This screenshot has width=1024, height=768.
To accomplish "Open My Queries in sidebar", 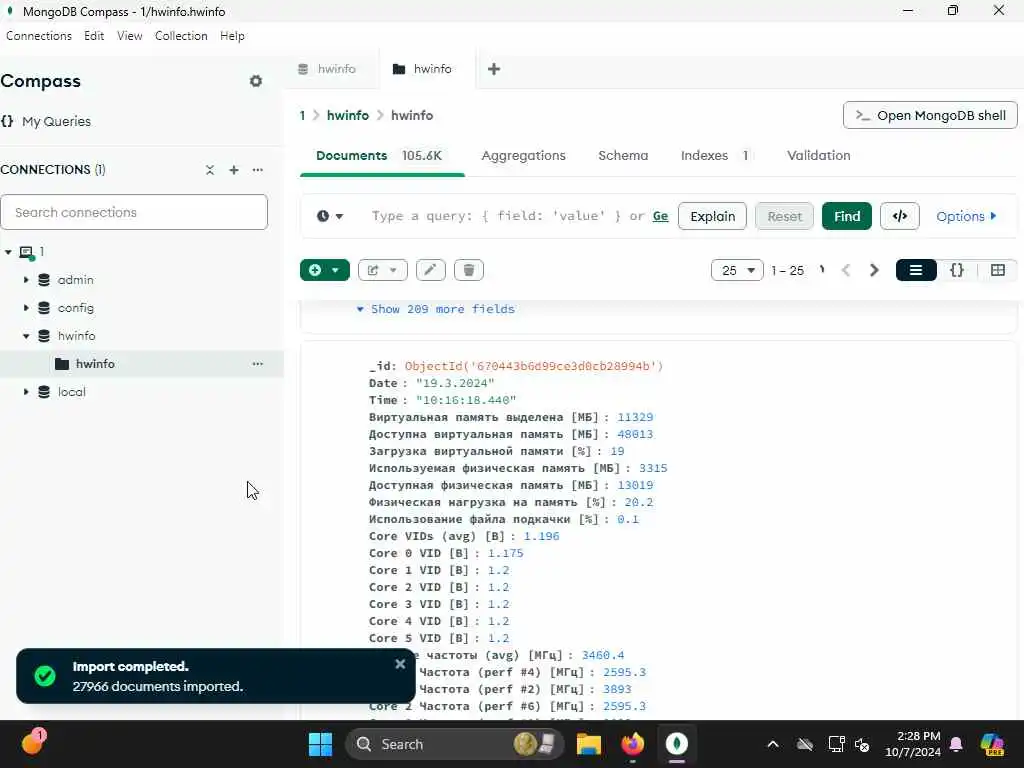I will tap(46, 121).
